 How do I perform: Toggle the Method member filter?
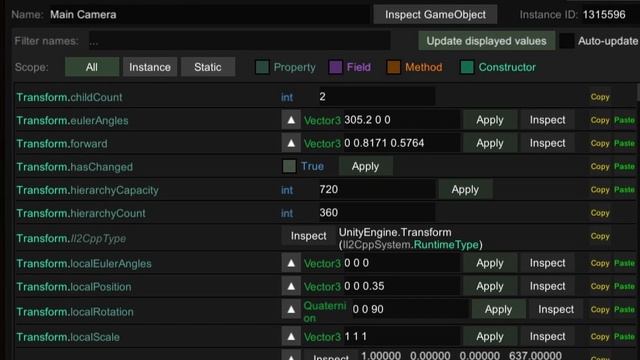pyautogui.click(x=393, y=67)
